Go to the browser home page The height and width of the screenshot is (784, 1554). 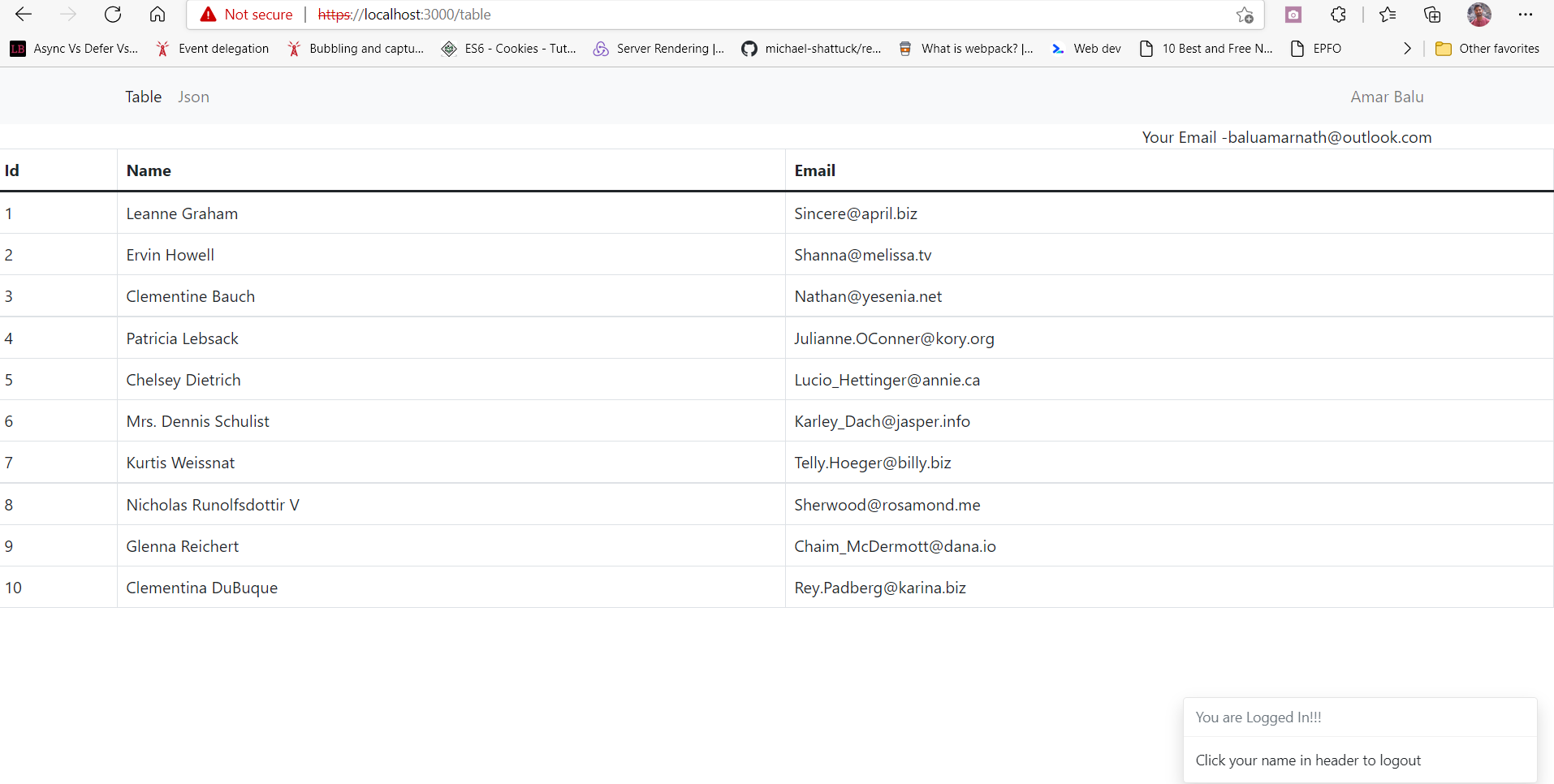tap(158, 14)
